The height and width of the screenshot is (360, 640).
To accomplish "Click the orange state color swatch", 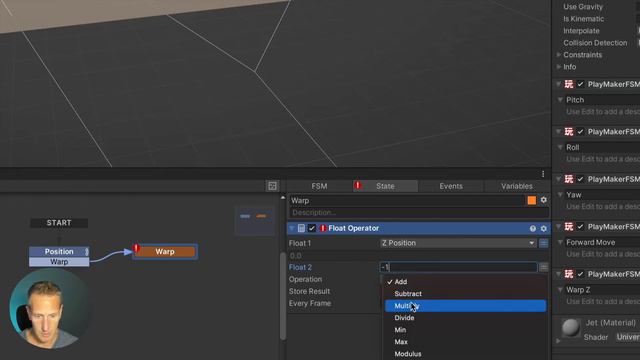I will [531, 200].
